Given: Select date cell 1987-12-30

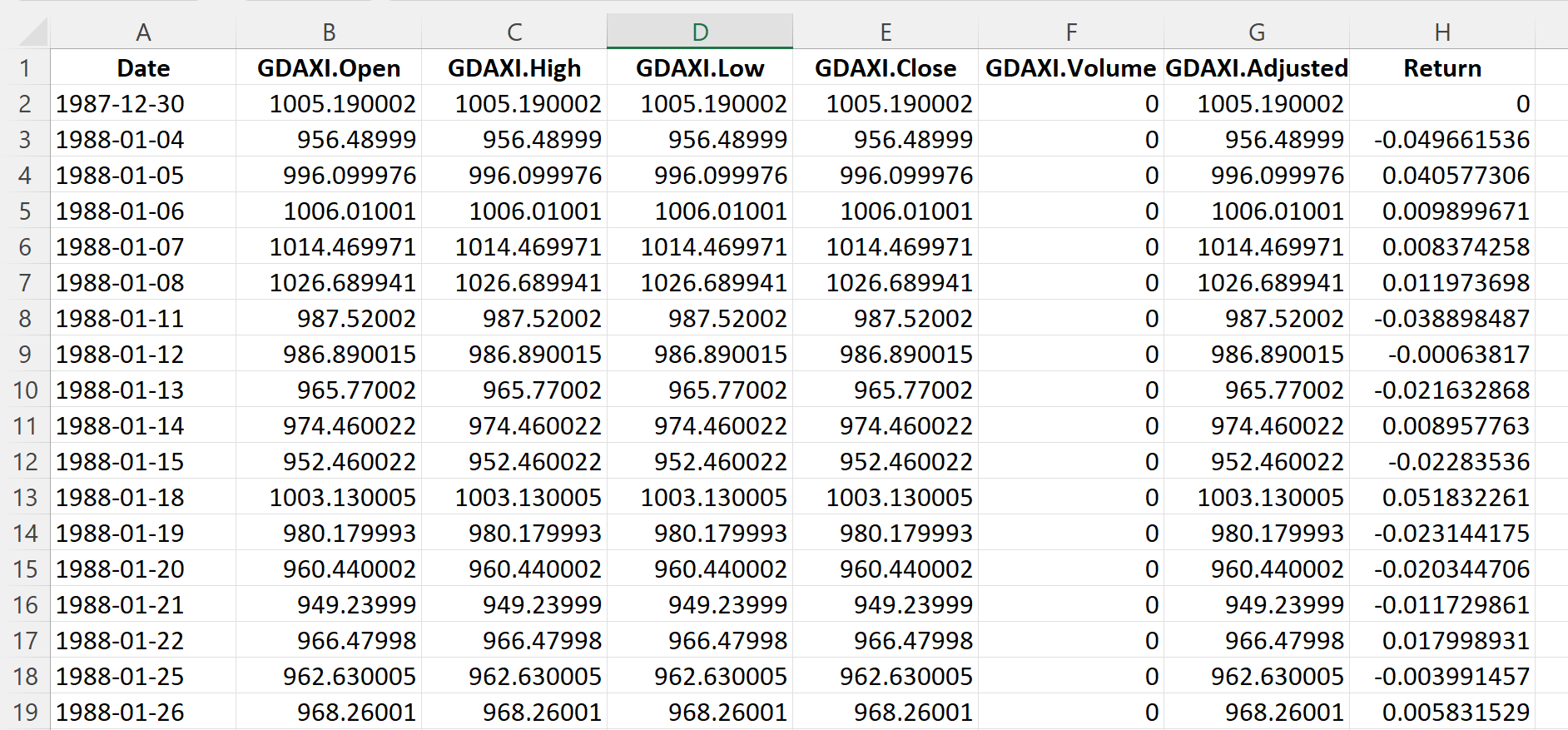Looking at the screenshot, I should 143,103.
